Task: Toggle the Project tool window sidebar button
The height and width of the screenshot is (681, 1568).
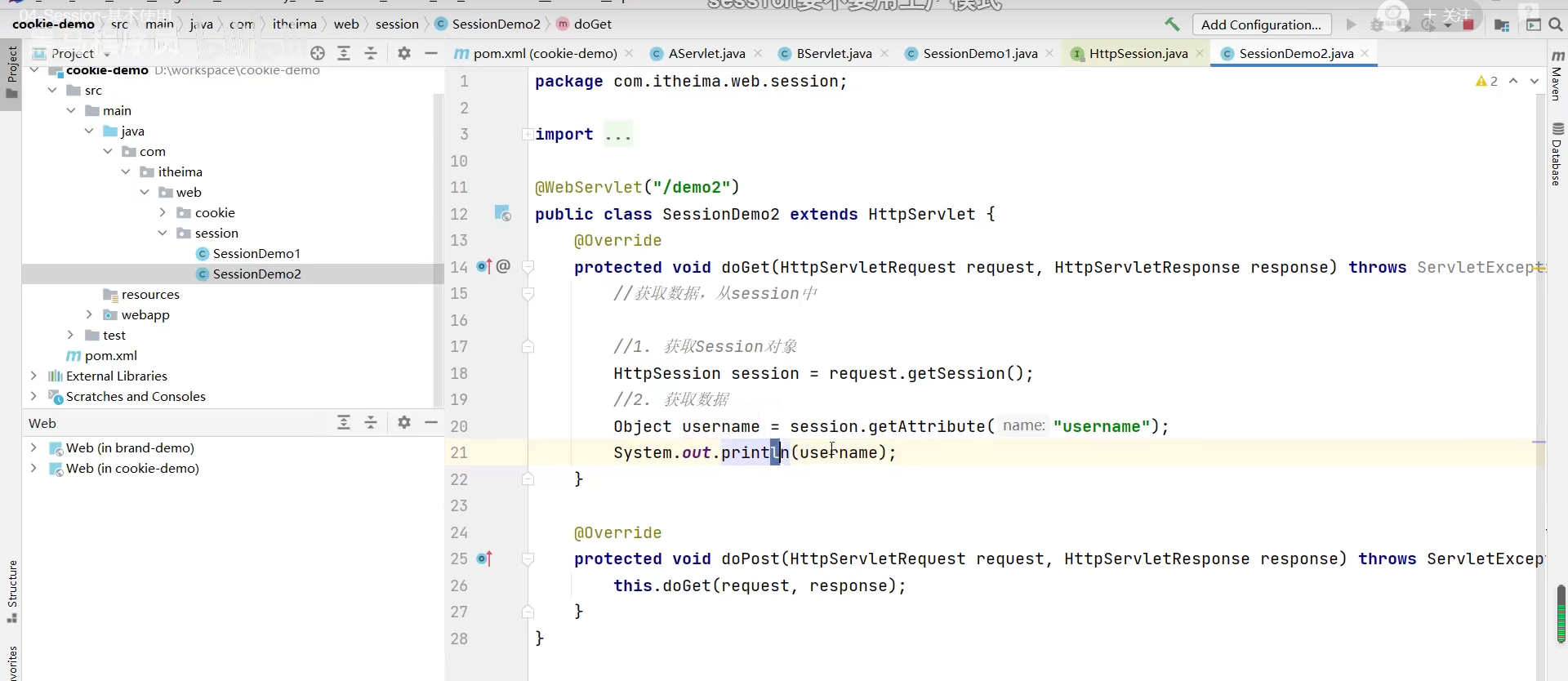Action: coord(11,72)
